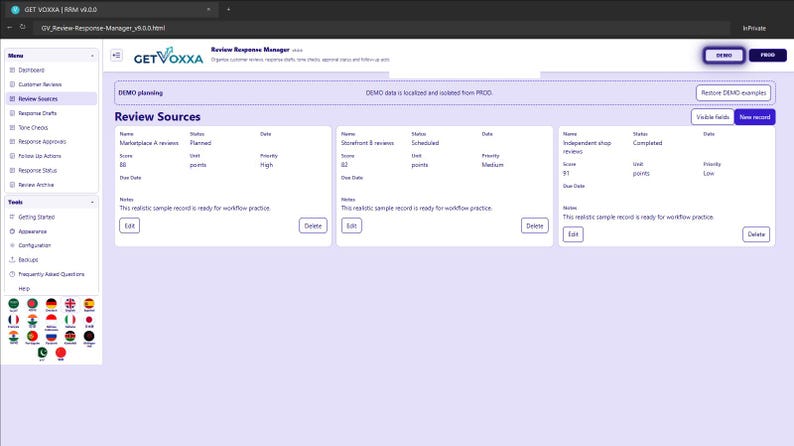Screen dimensions: 794x446
Task: Collapse the Menu section arrow
Action: pos(92,56)
